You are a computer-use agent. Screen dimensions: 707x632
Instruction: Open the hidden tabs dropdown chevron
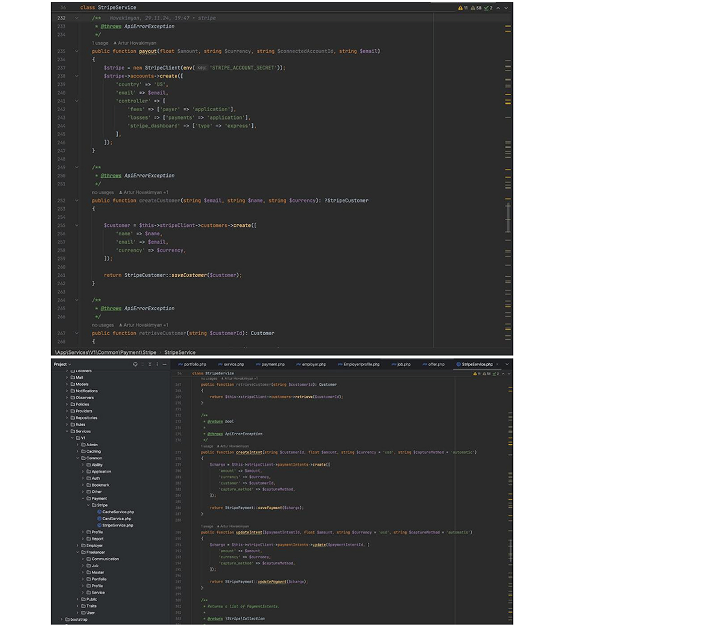507,364
